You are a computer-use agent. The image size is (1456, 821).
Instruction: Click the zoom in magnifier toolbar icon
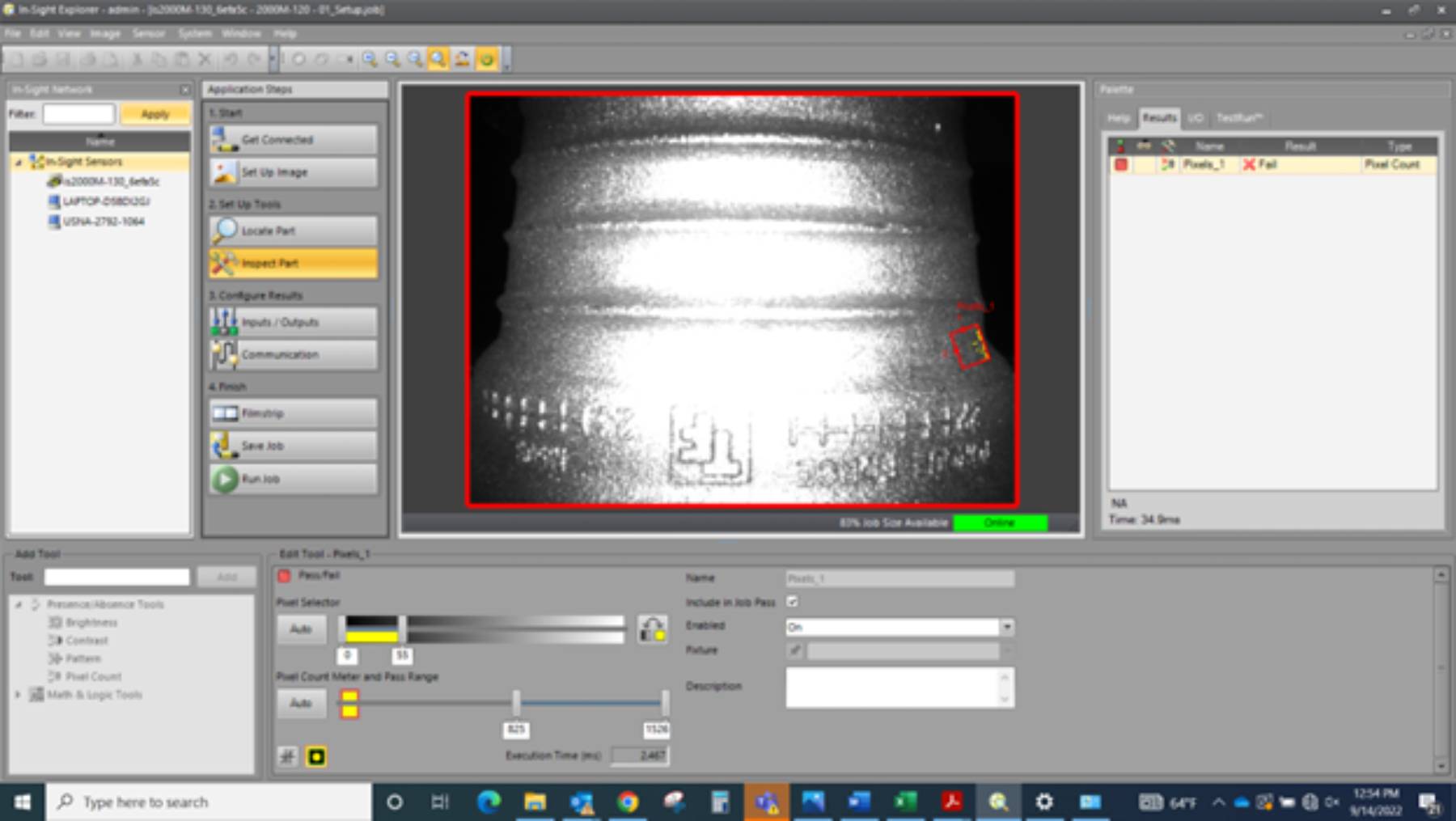370,59
